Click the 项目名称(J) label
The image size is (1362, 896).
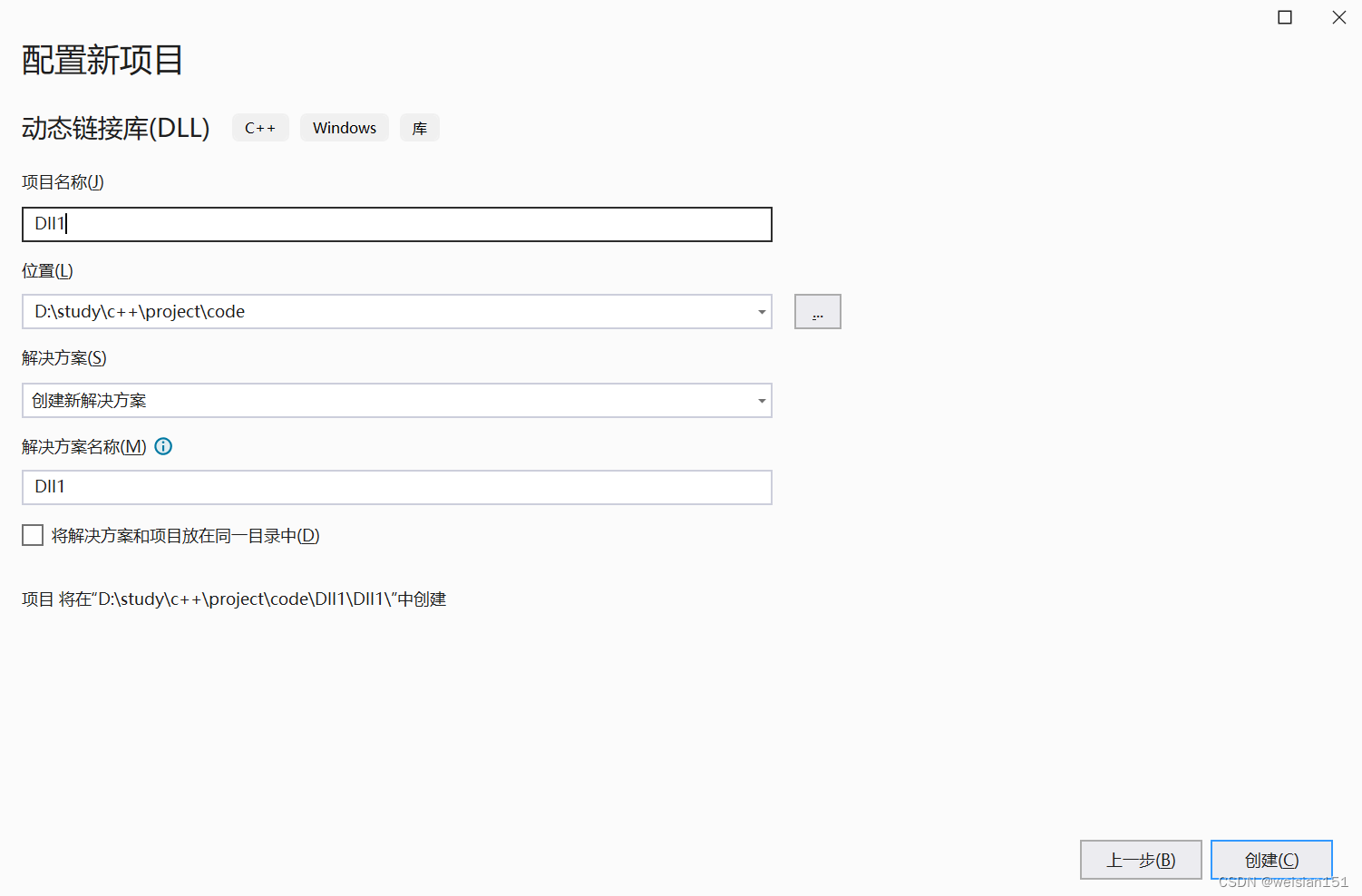63,182
